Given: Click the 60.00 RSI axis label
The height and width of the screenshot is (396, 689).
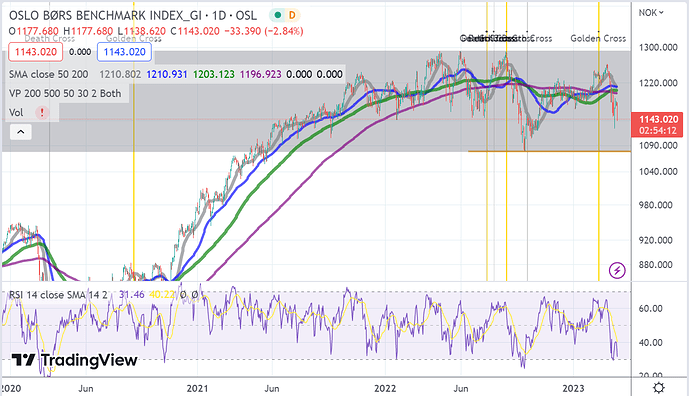Looking at the screenshot, I should [650, 309].
